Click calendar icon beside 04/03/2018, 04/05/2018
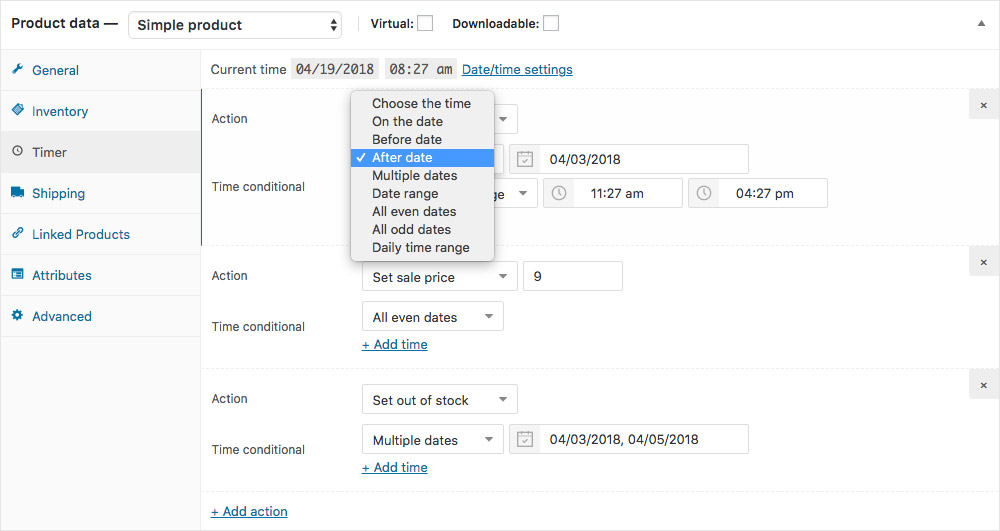This screenshot has height=531, width=1000. pos(525,440)
